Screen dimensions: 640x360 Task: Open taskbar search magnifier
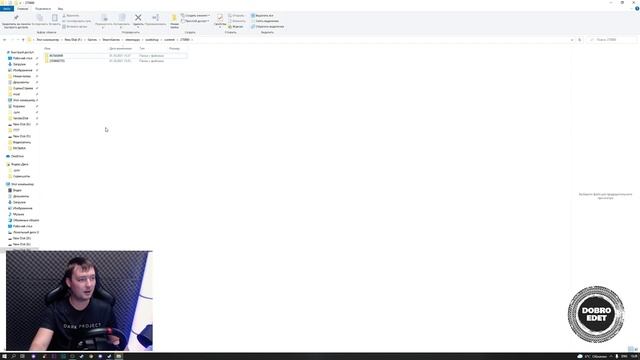[13, 356]
